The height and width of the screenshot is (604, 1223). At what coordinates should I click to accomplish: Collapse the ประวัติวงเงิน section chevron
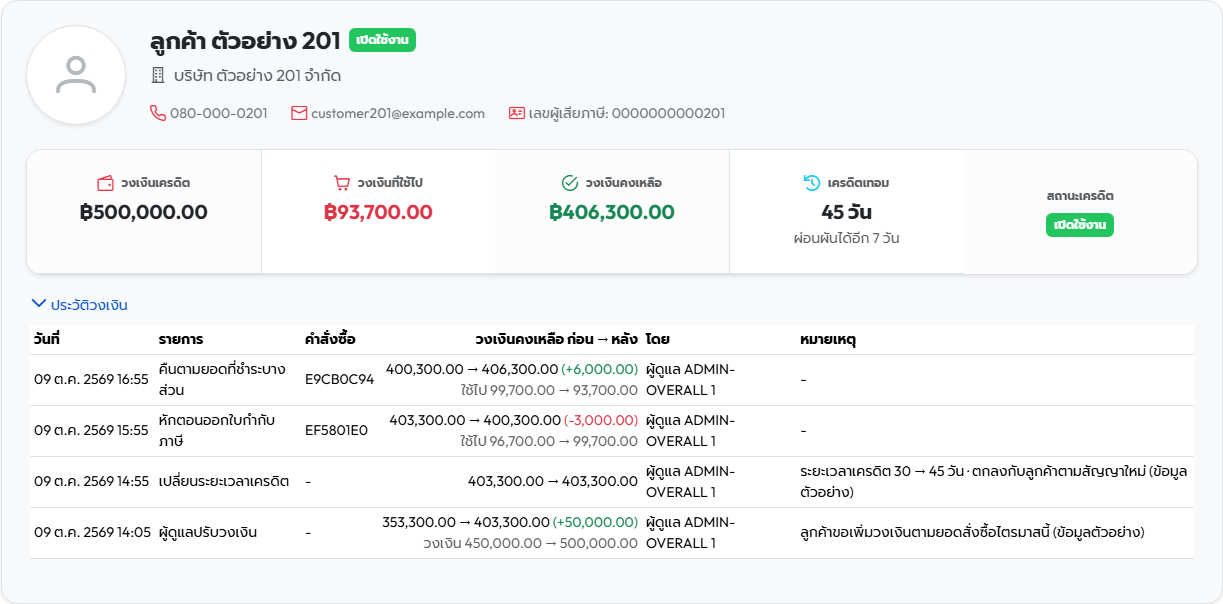[x=39, y=304]
